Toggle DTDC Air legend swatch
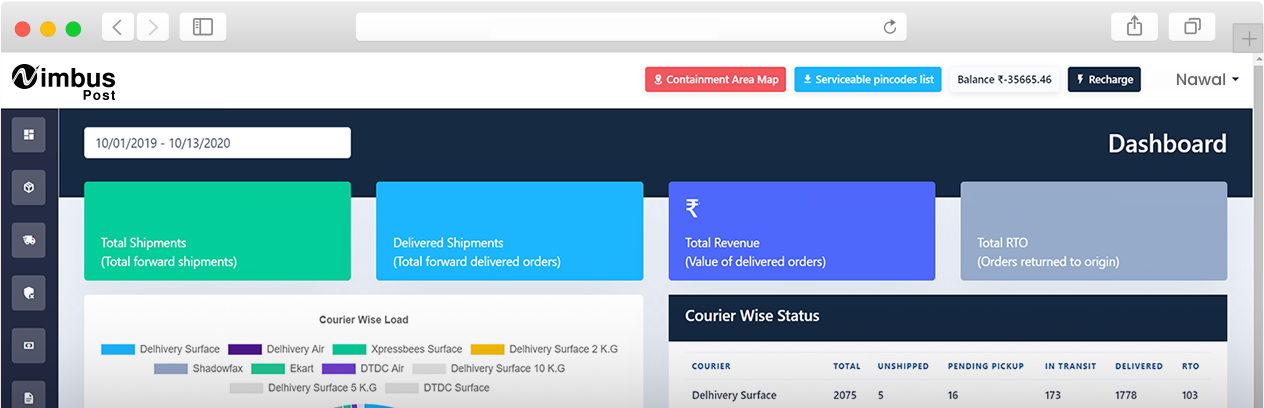Viewport: 1264px width, 408px height. [339, 369]
